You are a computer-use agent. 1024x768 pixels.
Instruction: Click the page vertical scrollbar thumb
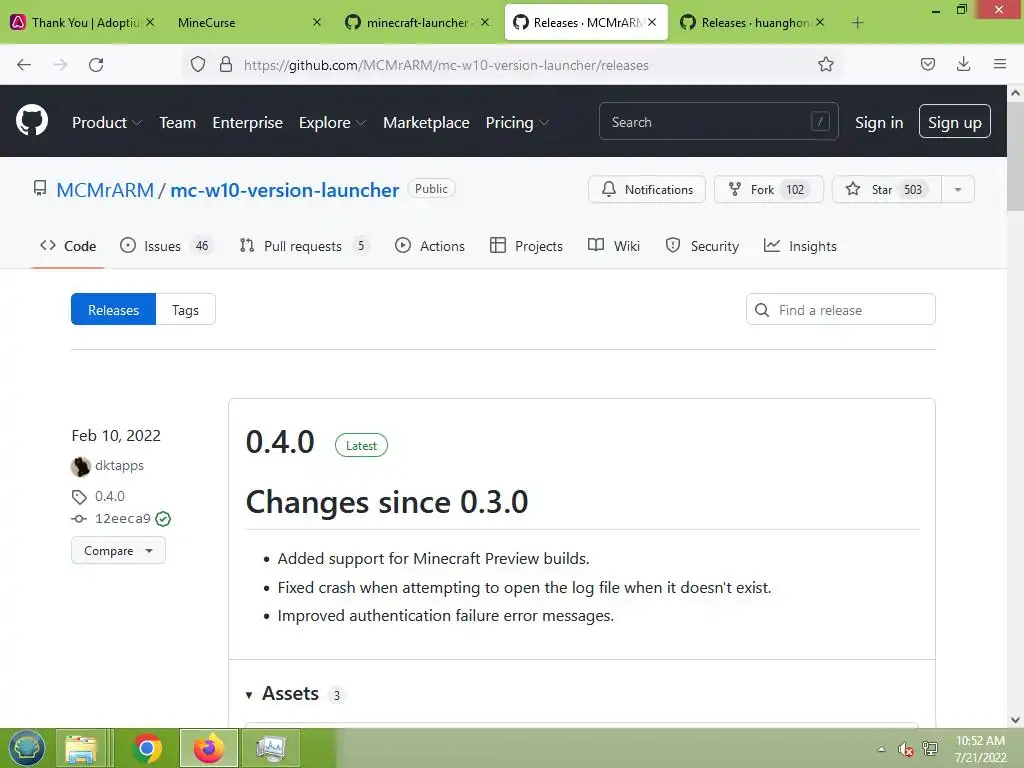click(x=1016, y=157)
